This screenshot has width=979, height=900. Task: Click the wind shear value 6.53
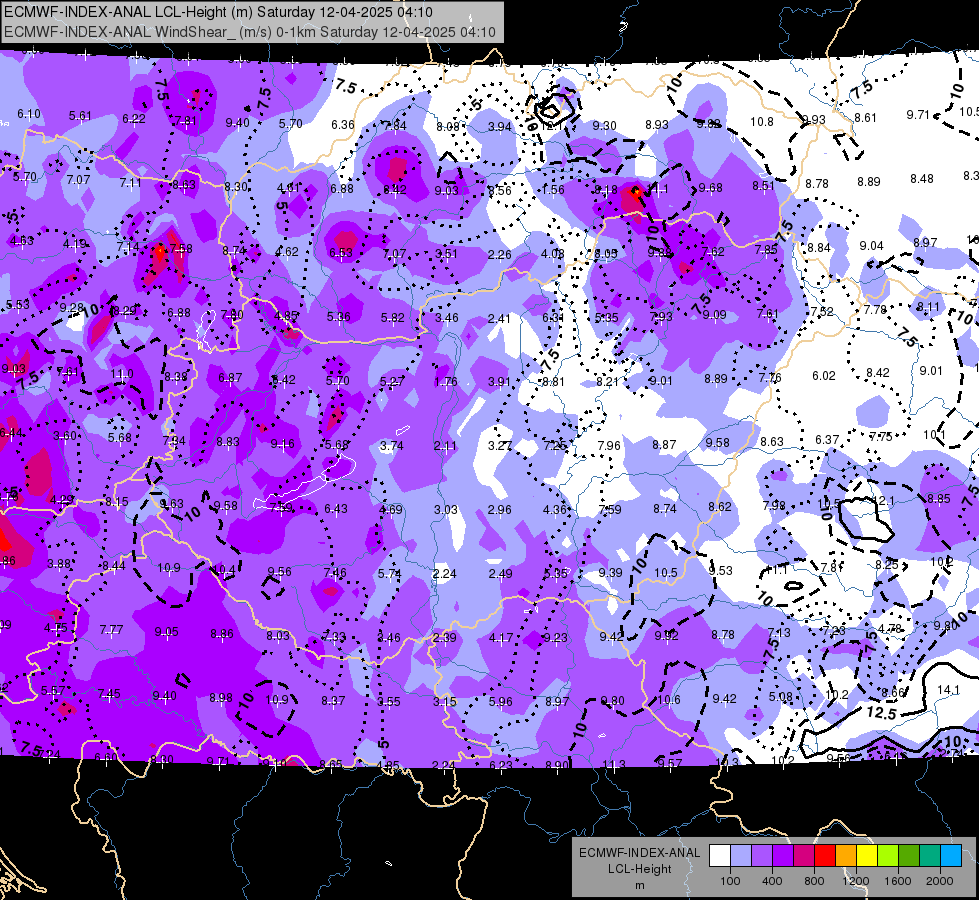(x=341, y=252)
